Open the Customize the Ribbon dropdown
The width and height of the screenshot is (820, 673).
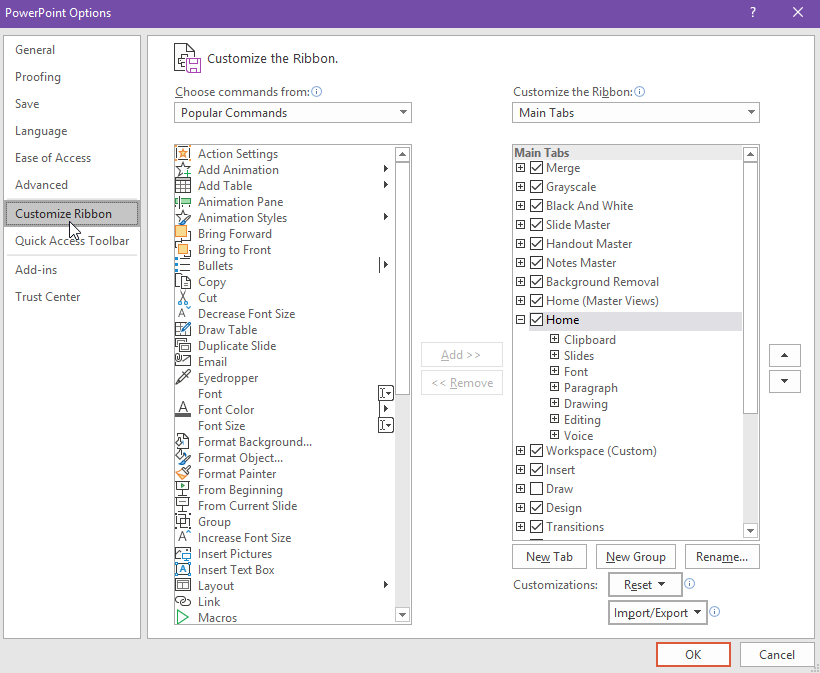click(635, 112)
